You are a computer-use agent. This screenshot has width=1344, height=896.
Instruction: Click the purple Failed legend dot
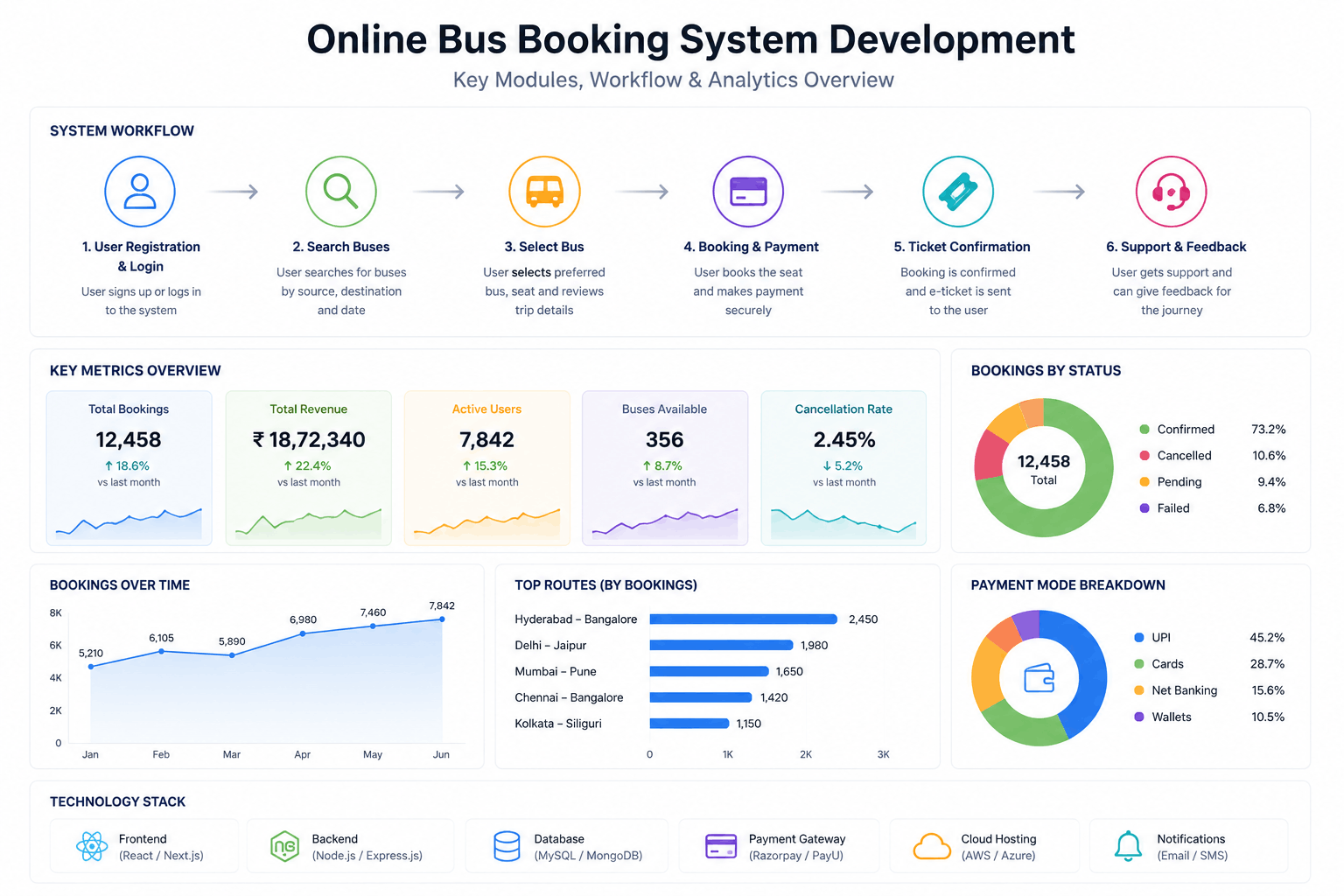(x=1144, y=507)
